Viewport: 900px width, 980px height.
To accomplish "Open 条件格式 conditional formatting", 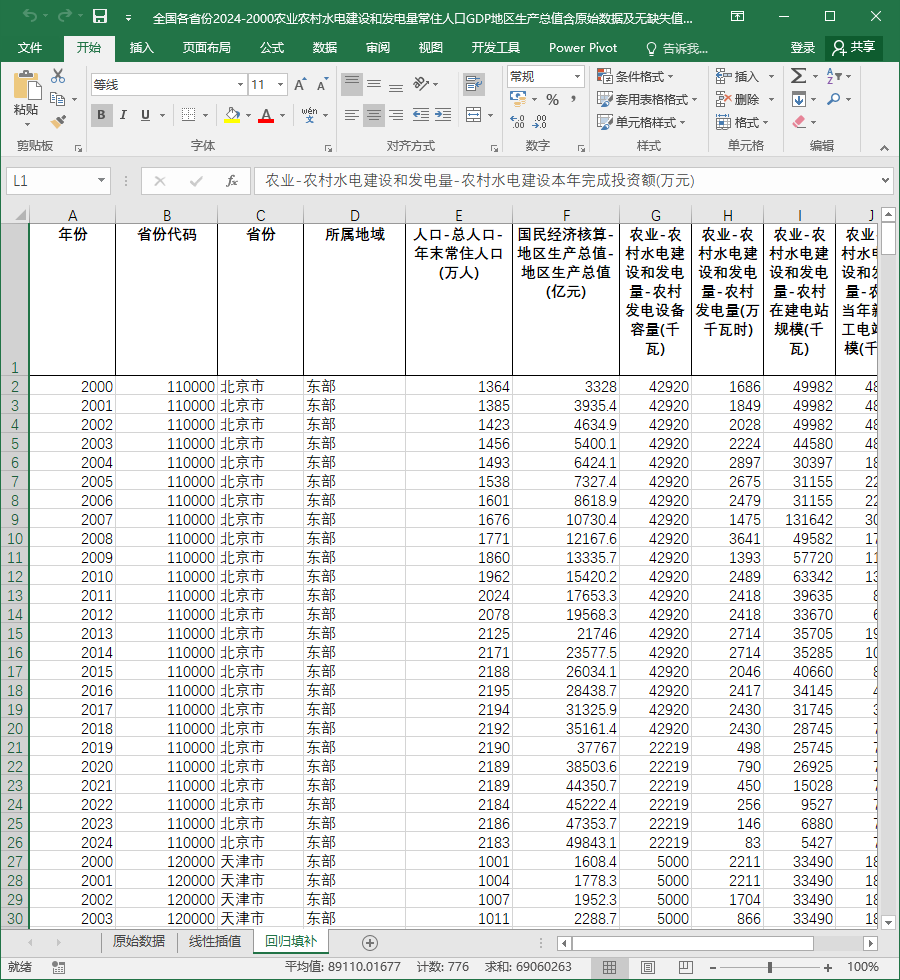I will pos(636,76).
